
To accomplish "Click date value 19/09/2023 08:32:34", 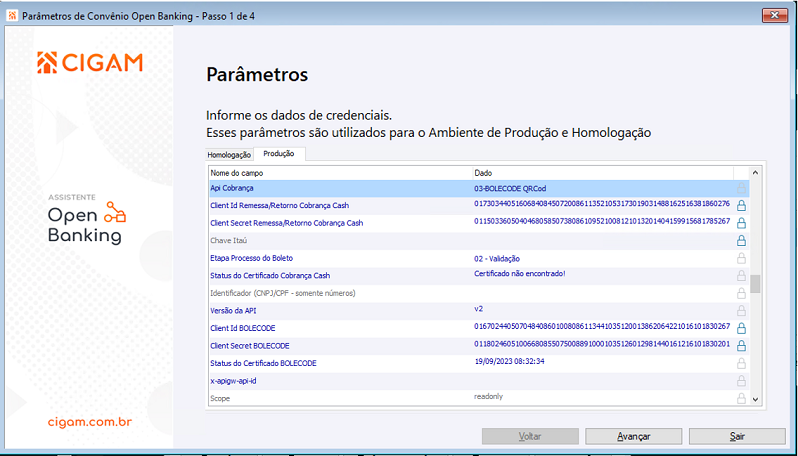I will coord(509,361).
